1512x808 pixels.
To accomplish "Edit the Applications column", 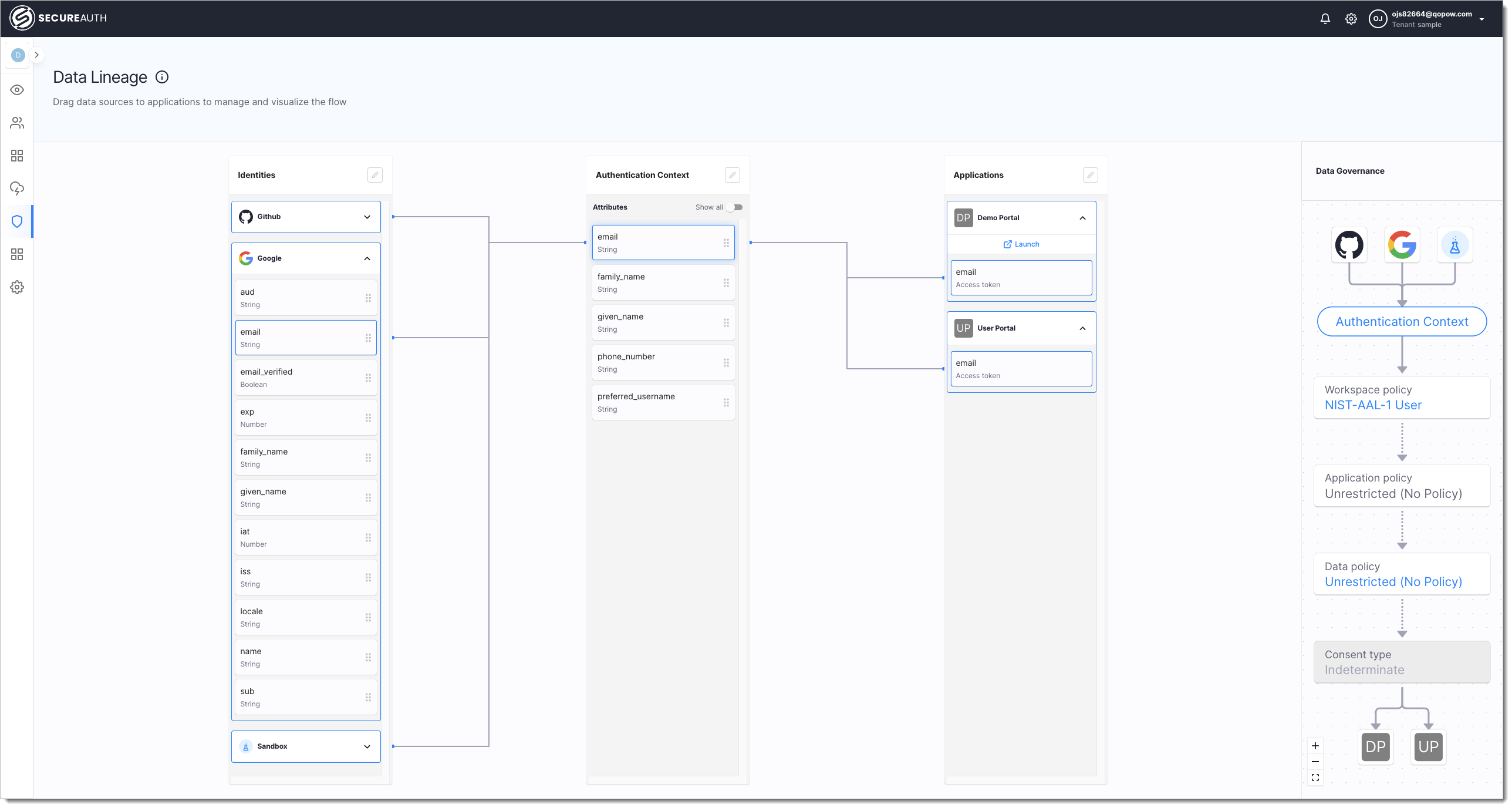I will [1090, 175].
